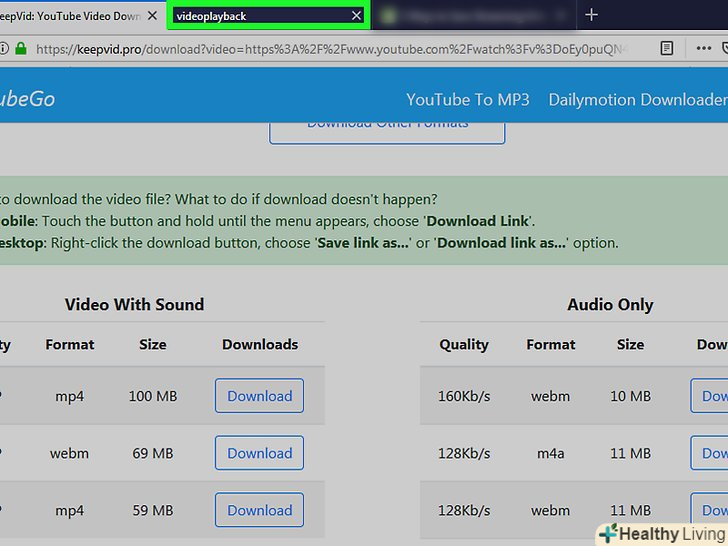Download the 128Kb/s m4a audio
The height and width of the screenshot is (546, 728).
pos(710,453)
